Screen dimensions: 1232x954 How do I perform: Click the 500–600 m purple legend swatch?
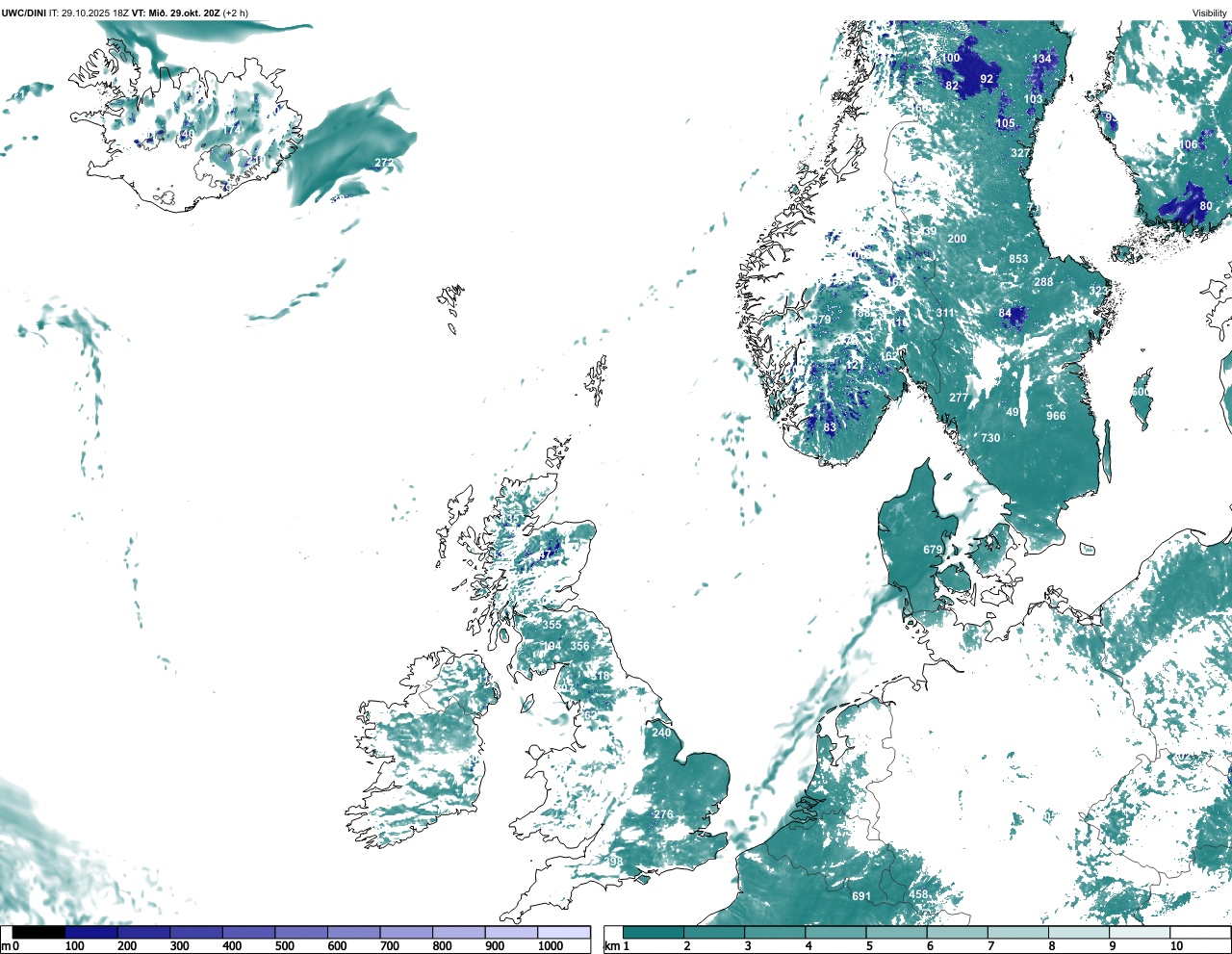pyautogui.click(x=301, y=932)
